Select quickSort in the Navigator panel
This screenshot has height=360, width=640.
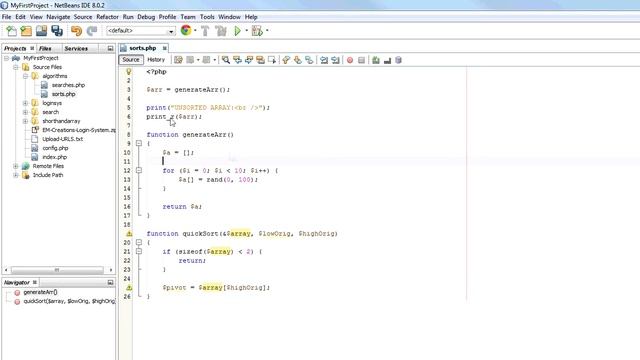point(69,301)
